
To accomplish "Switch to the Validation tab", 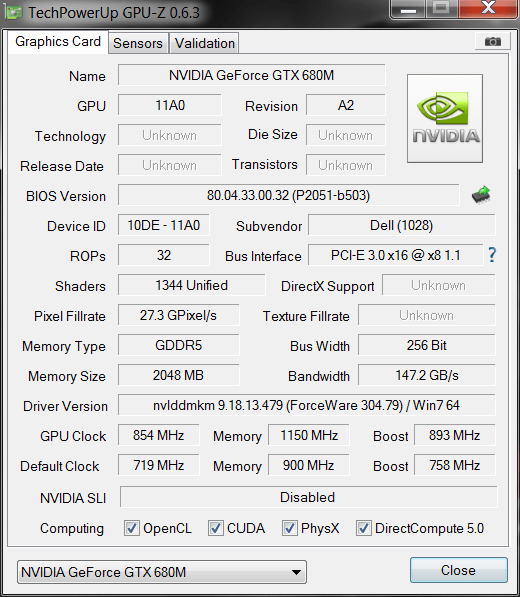I will coord(204,43).
